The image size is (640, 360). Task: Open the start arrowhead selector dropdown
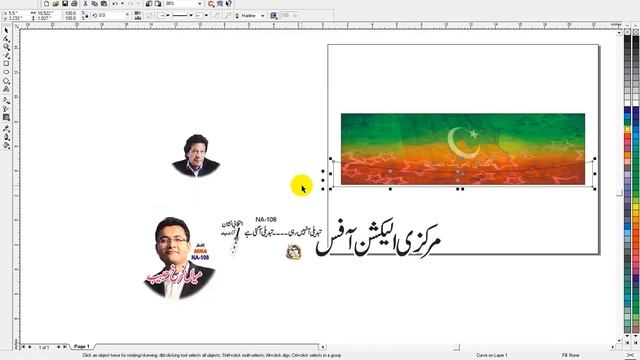point(168,16)
